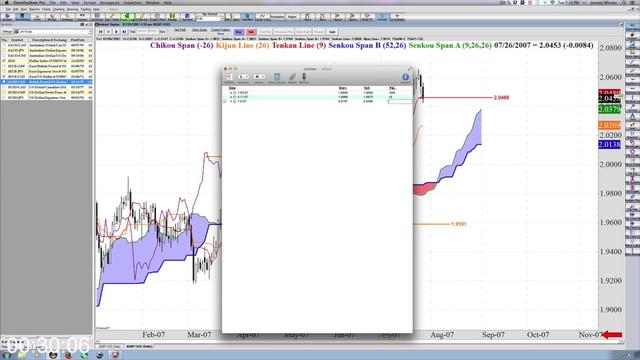Toggle the checkbox for USD/CAD symbol row
Image resolution: width=640 pixels, height=360 pixels.
[x=4, y=87]
